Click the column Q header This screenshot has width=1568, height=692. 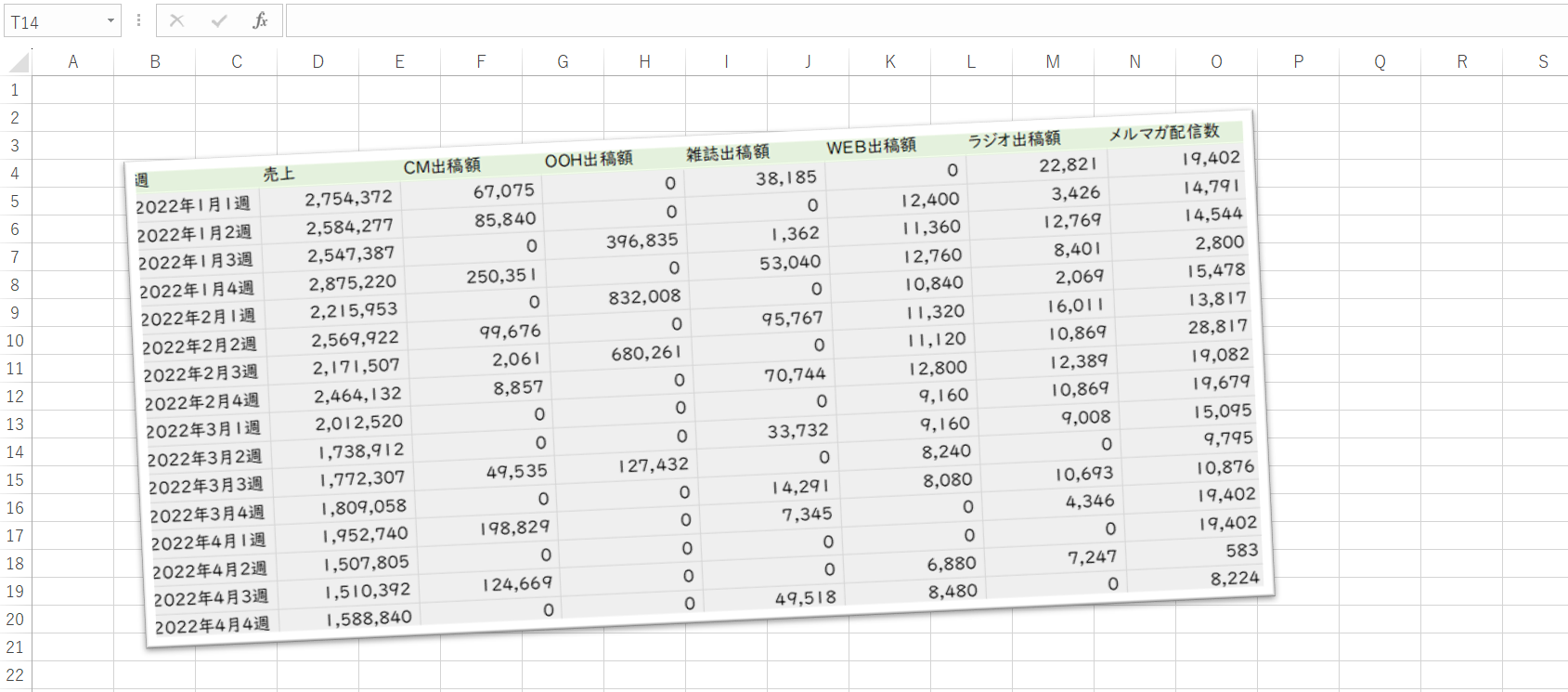pyautogui.click(x=1380, y=62)
